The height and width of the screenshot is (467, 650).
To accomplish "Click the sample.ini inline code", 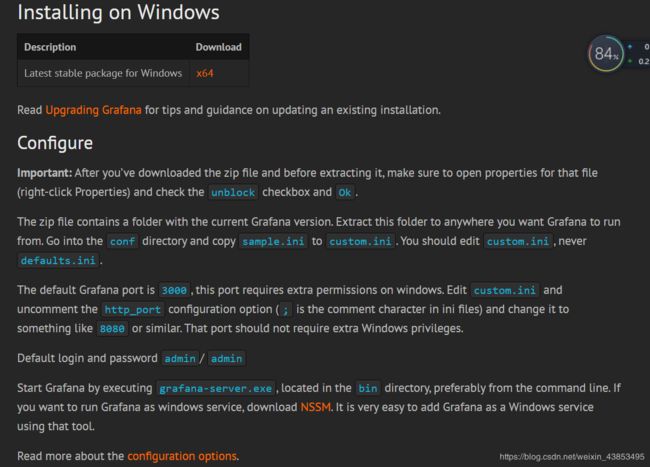I will [273, 242].
